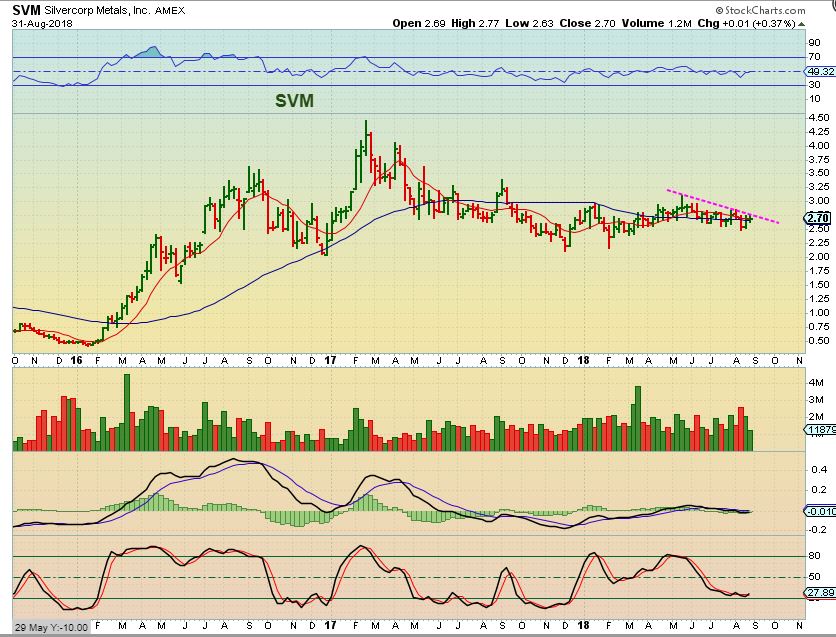This screenshot has height=637, width=836.
Task: Click the volume value tag 11879
Action: point(820,430)
